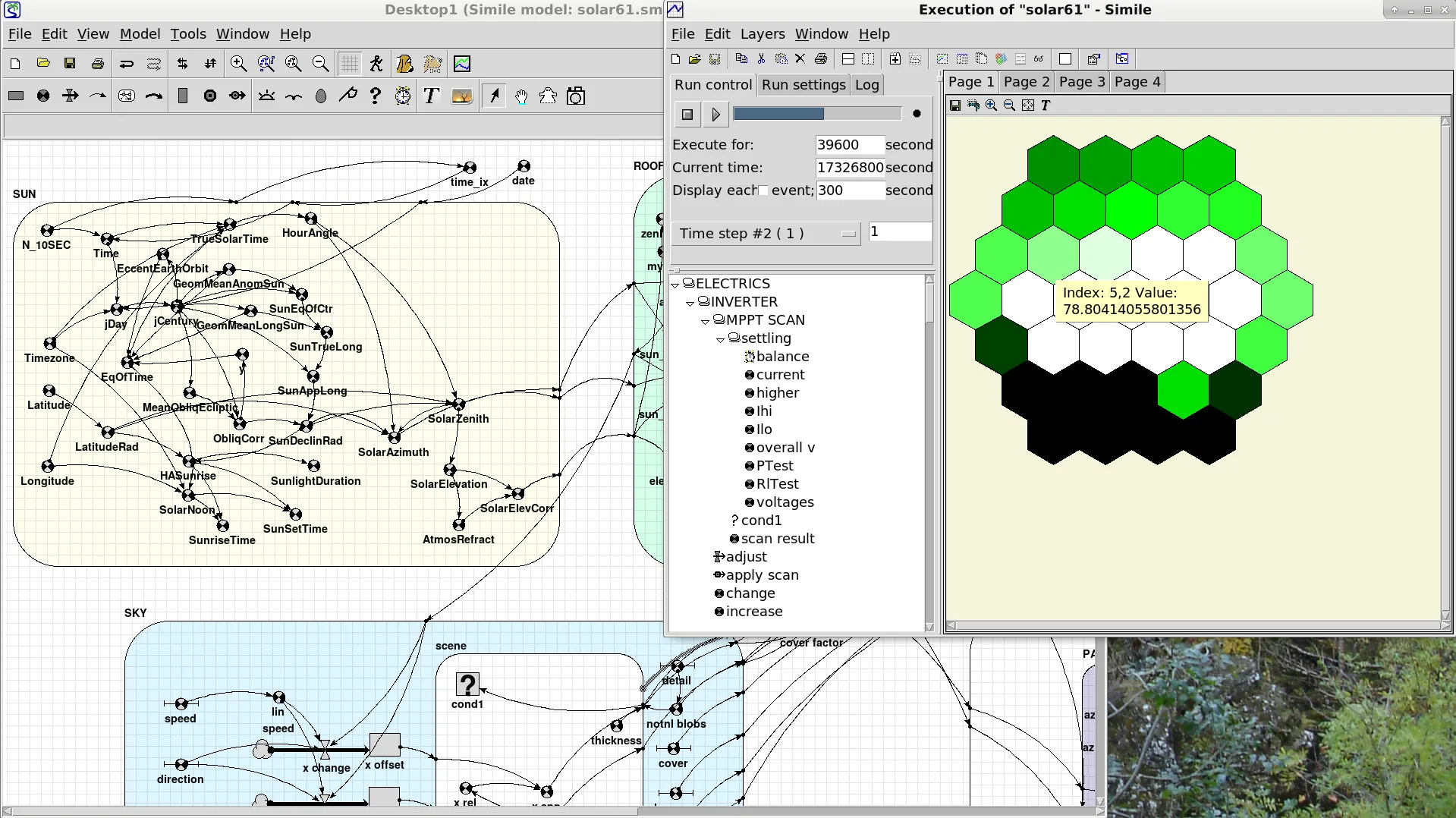This screenshot has height=818, width=1456.
Task: Collapse the 'settling' tree node
Action: point(721,338)
